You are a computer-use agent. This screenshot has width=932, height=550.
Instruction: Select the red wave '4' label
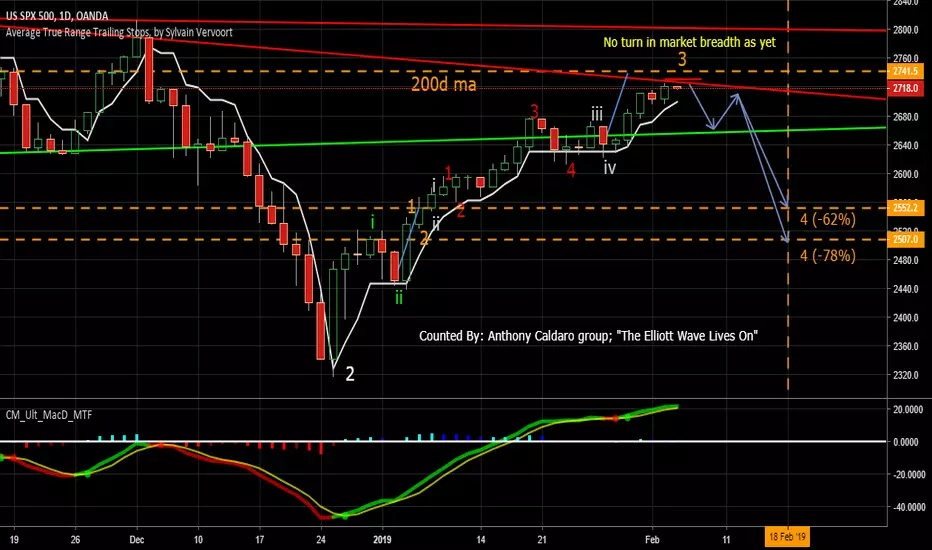click(x=571, y=171)
